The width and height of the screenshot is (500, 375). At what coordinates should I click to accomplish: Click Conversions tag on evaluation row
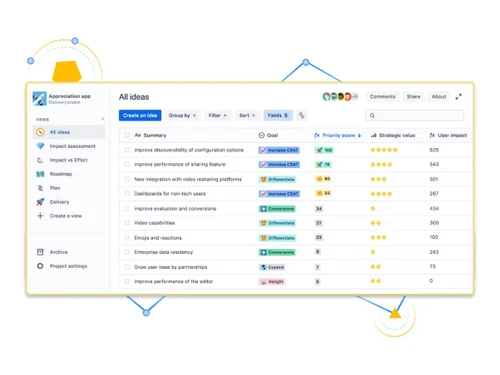tap(277, 209)
